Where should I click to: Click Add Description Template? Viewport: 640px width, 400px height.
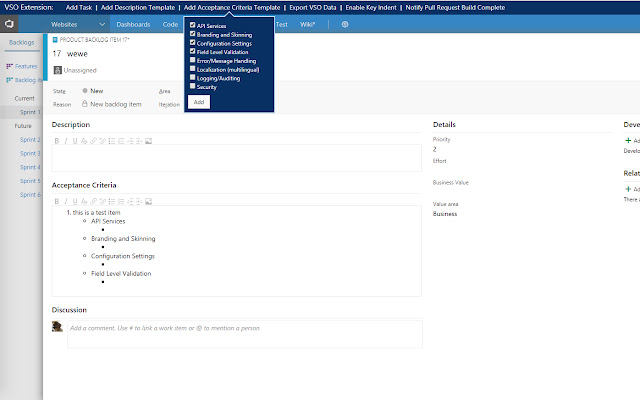tap(138, 7)
